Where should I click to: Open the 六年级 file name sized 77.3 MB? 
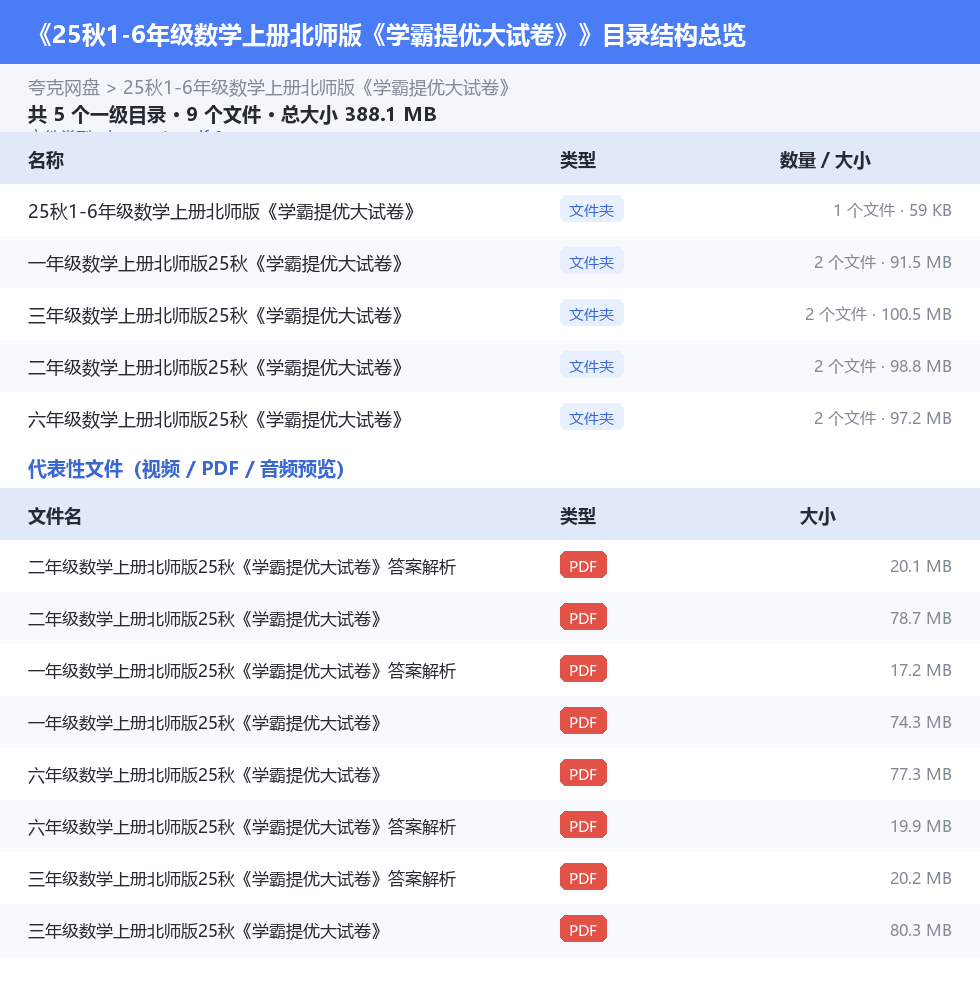pos(205,775)
